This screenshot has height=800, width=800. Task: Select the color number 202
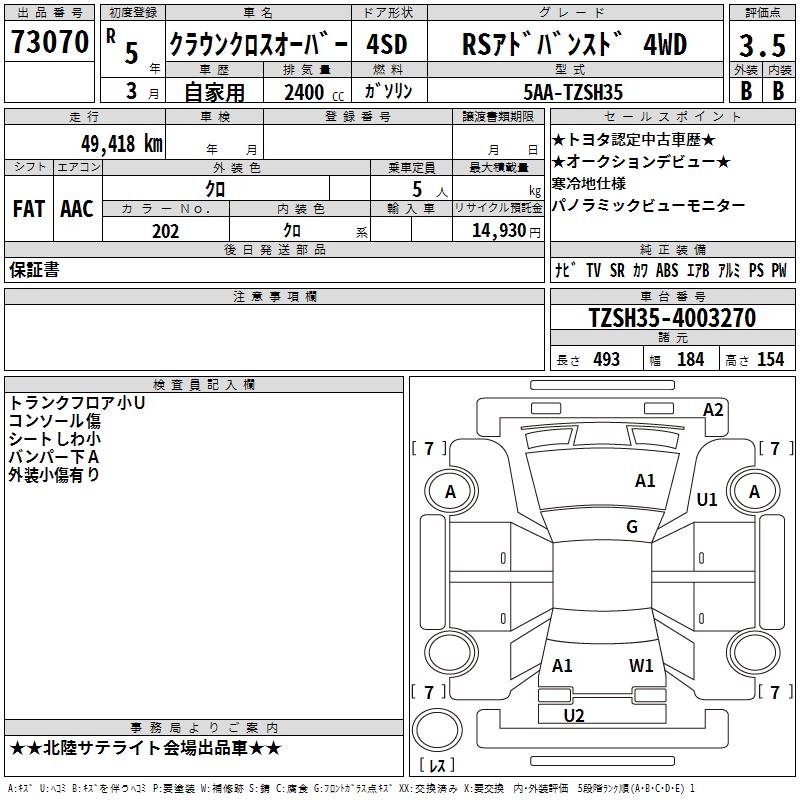coord(165,231)
